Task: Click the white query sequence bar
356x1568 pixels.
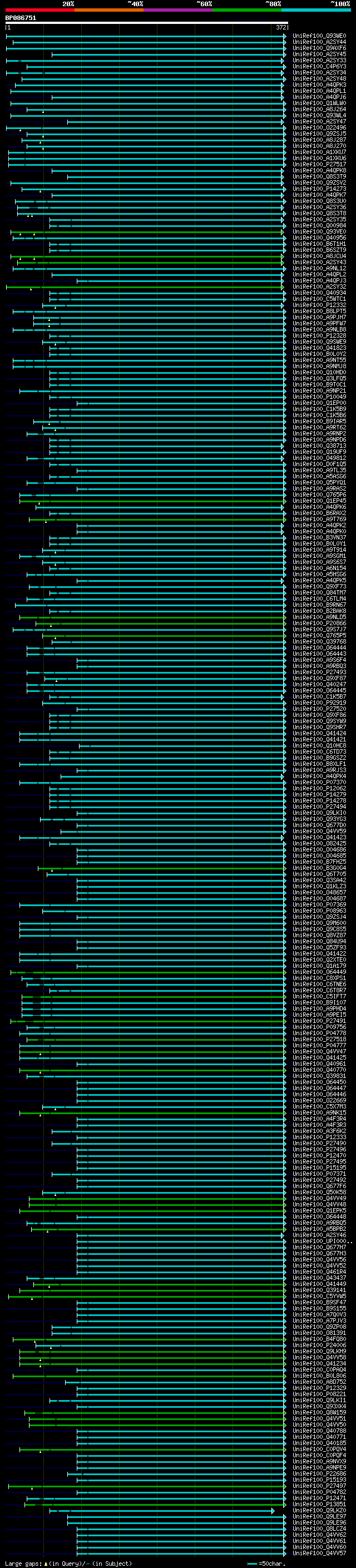Action: click(x=147, y=23)
